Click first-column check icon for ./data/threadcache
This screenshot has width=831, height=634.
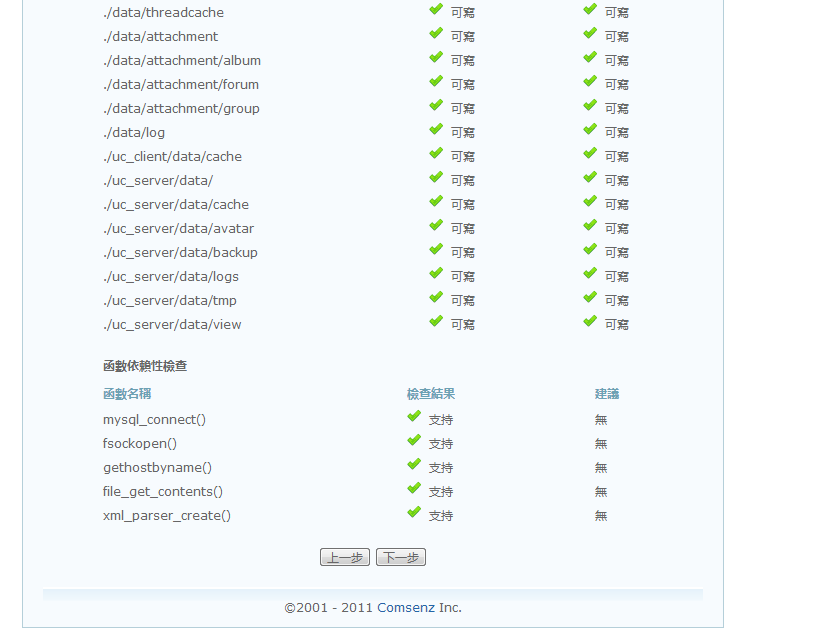(x=436, y=10)
